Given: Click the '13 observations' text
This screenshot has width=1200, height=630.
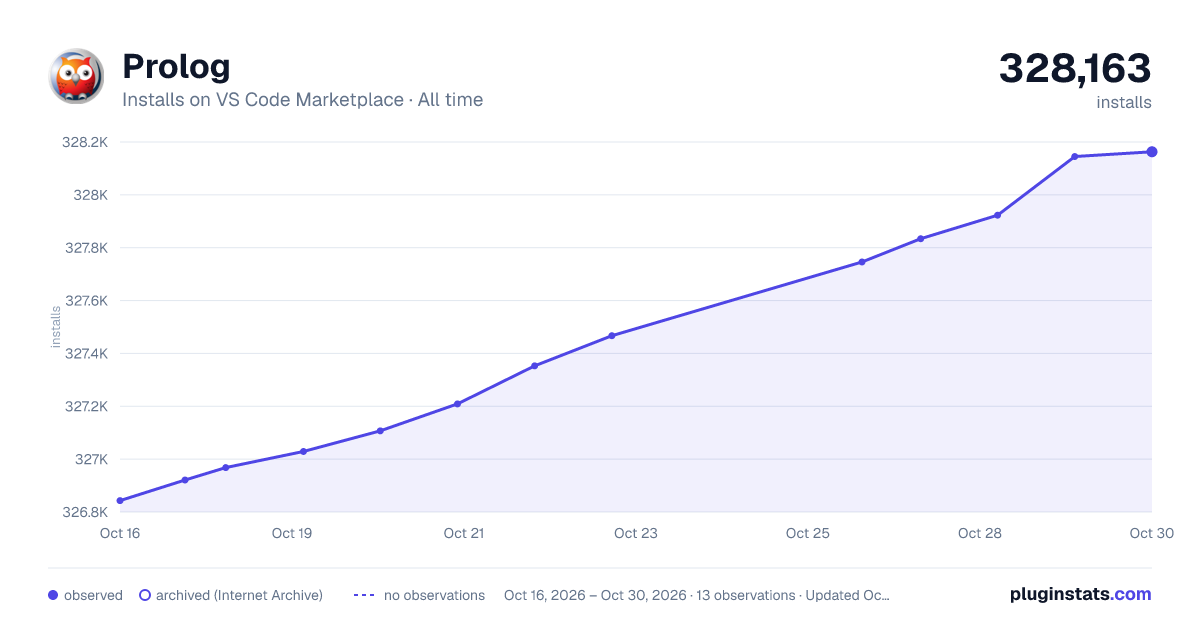Looking at the screenshot, I should point(745,595).
